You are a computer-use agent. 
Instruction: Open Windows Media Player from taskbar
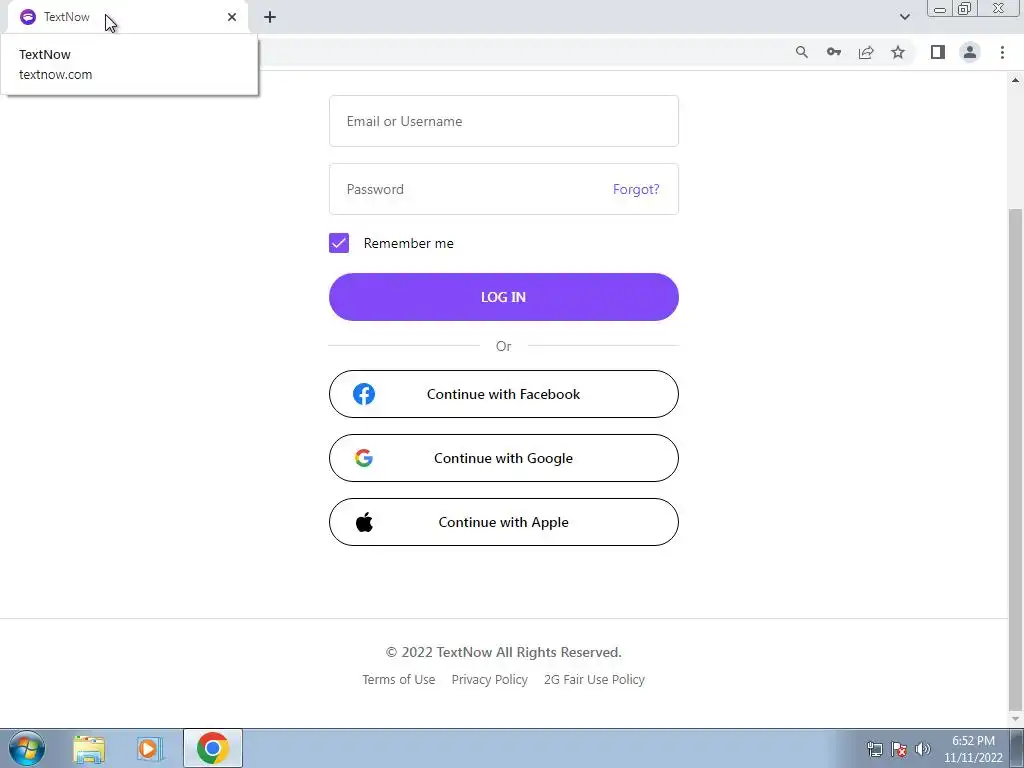point(150,748)
